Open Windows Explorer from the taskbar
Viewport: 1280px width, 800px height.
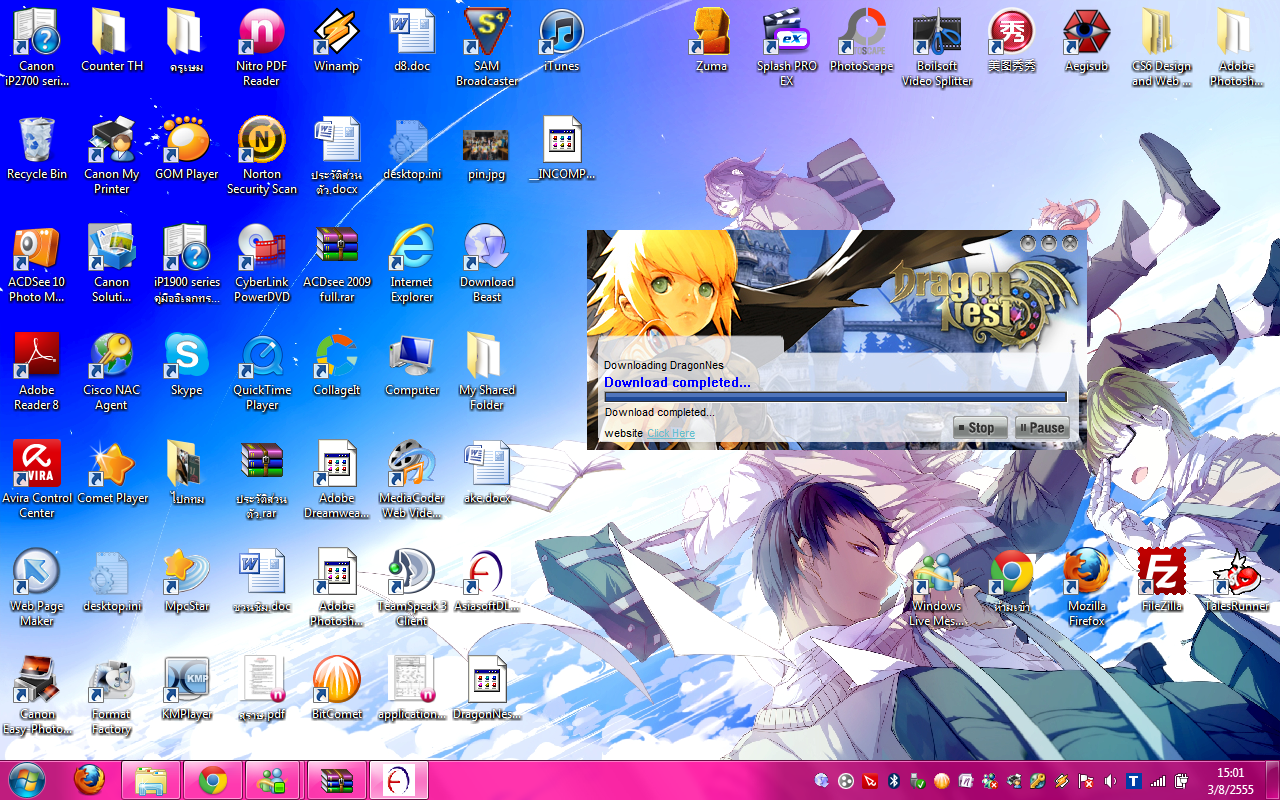(151, 780)
